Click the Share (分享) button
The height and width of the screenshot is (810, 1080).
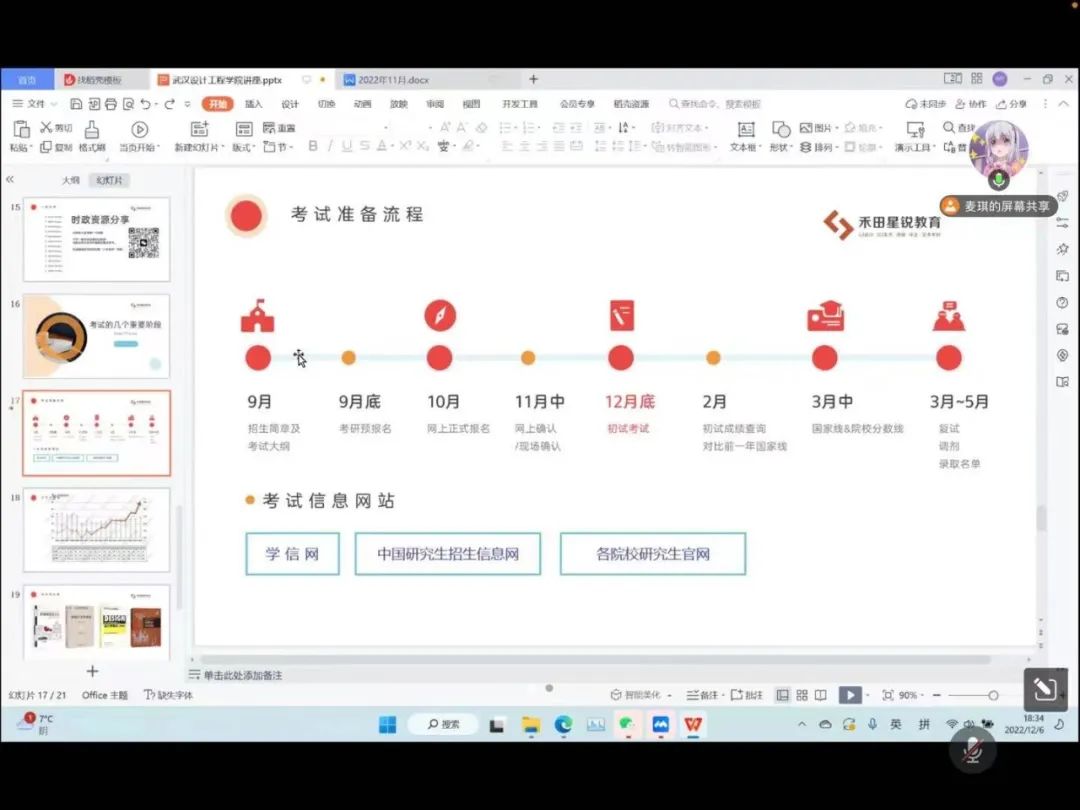[x=1010, y=104]
